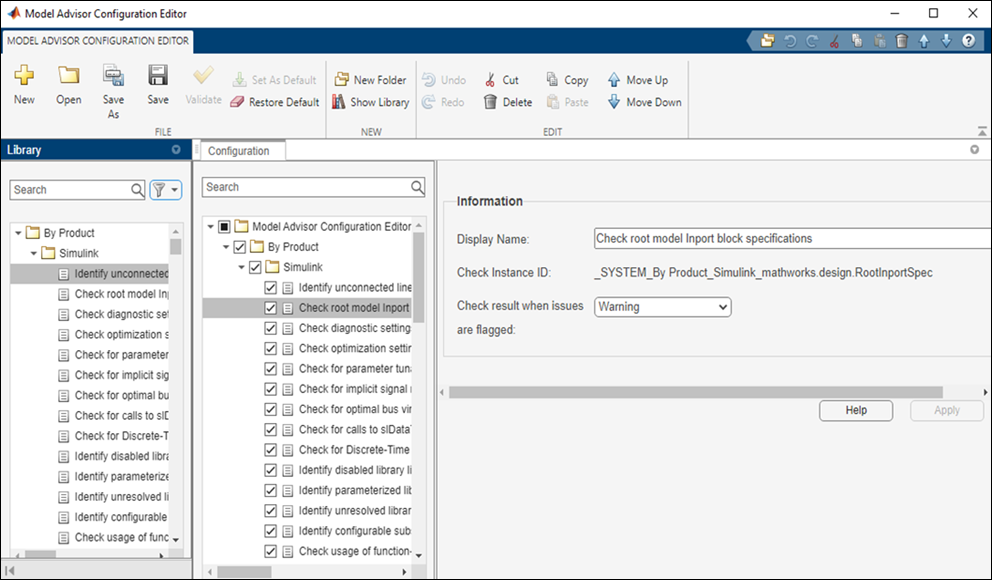
Task: Create a new configuration with the New icon
Action: (x=23, y=86)
